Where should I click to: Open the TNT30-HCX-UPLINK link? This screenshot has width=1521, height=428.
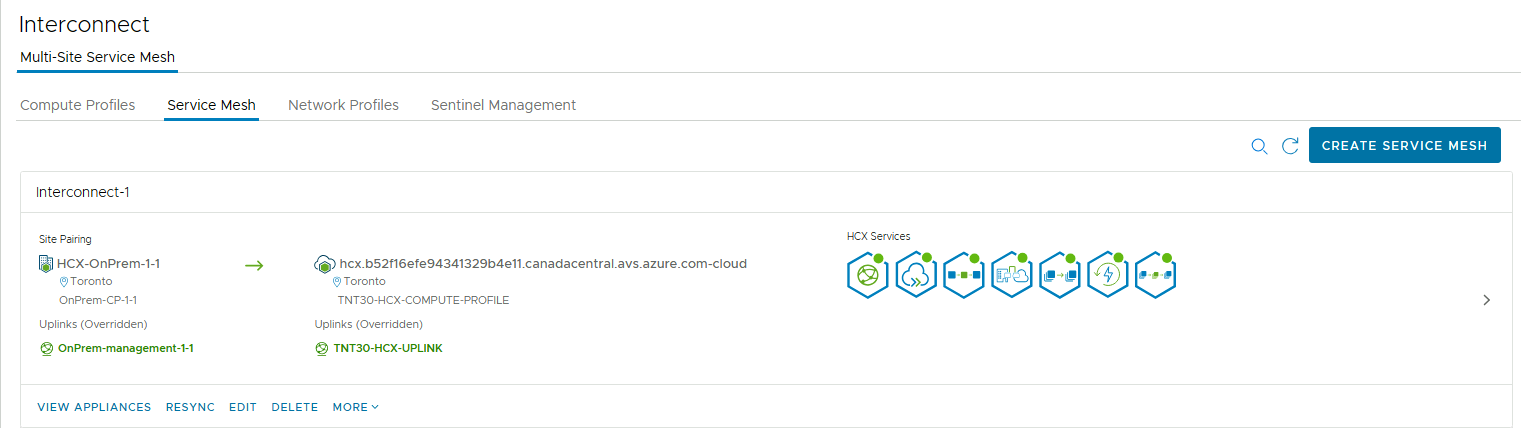pyautogui.click(x=388, y=349)
